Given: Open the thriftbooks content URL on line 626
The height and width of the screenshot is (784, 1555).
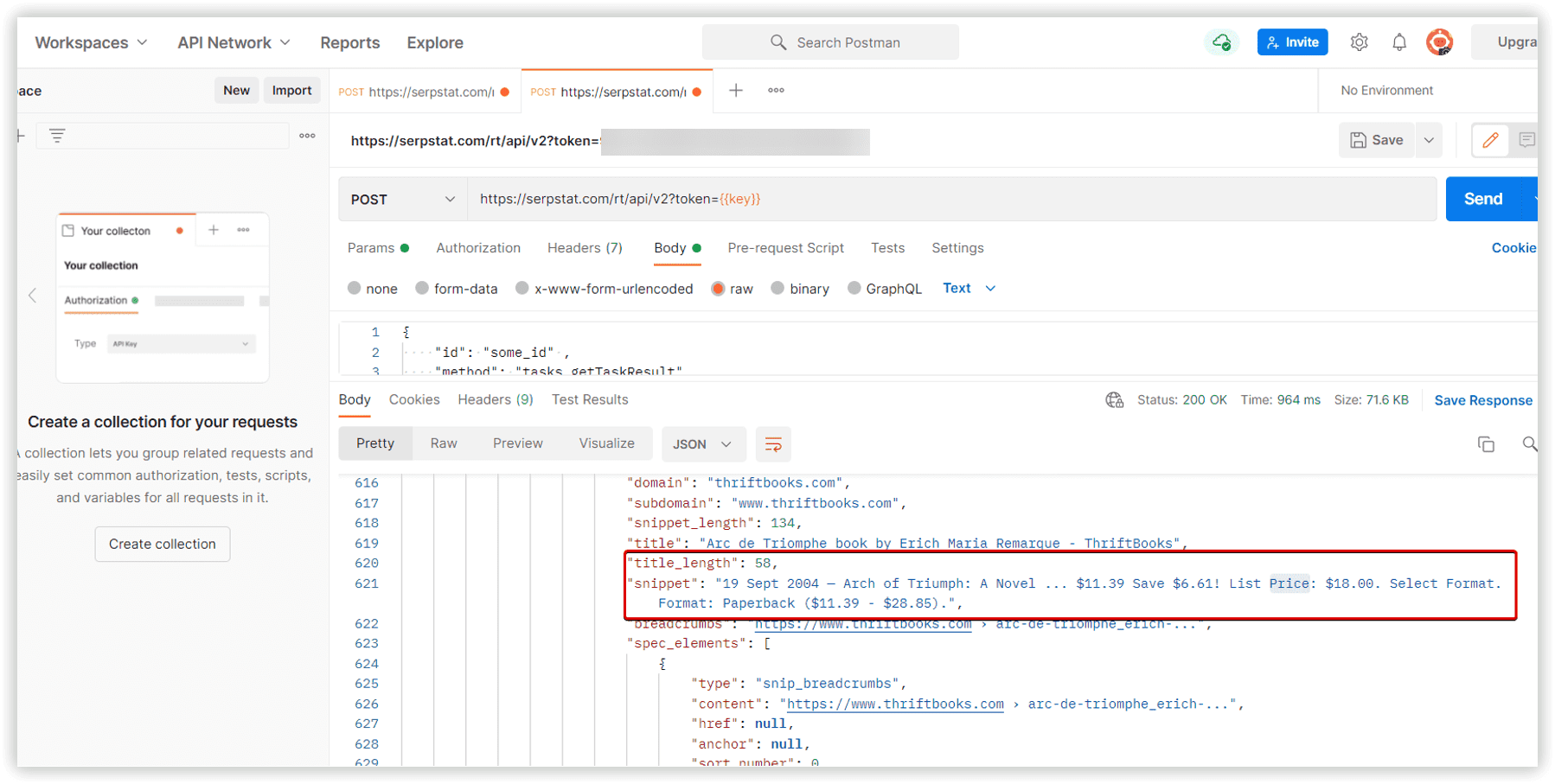Looking at the screenshot, I should point(895,704).
